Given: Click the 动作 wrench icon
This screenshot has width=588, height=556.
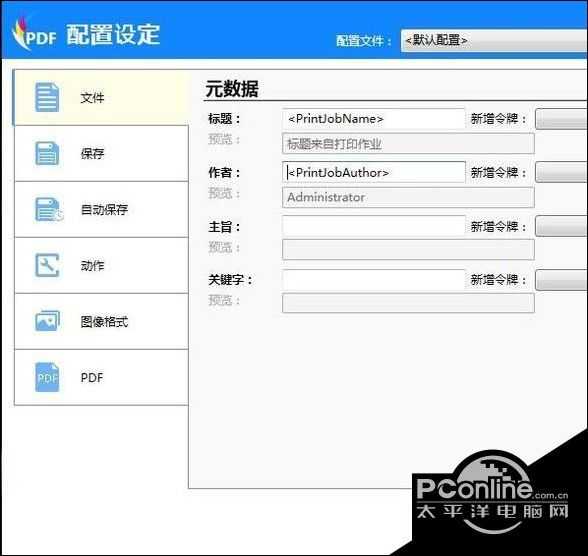Looking at the screenshot, I should pos(47,265).
